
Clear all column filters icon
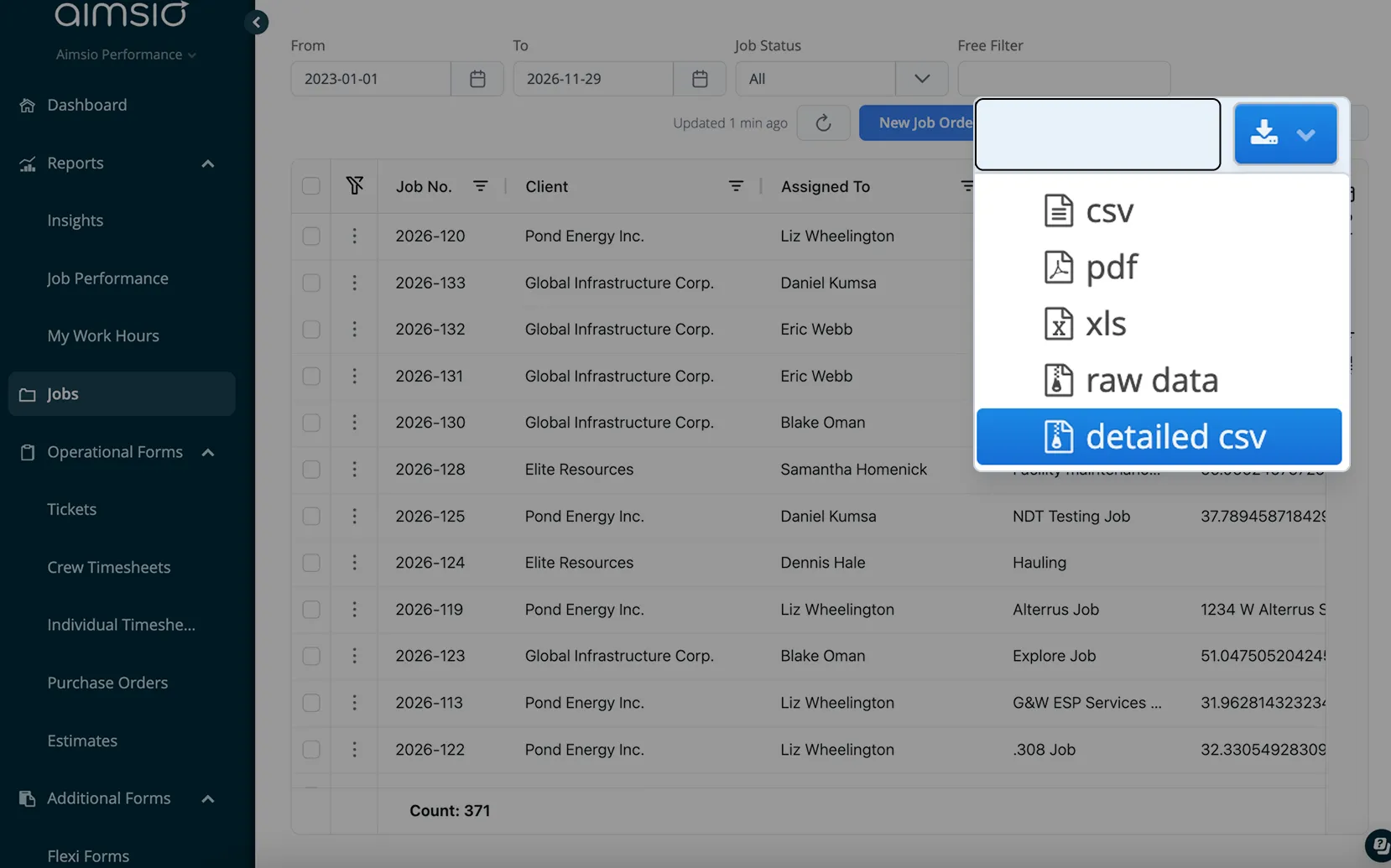[x=355, y=185]
